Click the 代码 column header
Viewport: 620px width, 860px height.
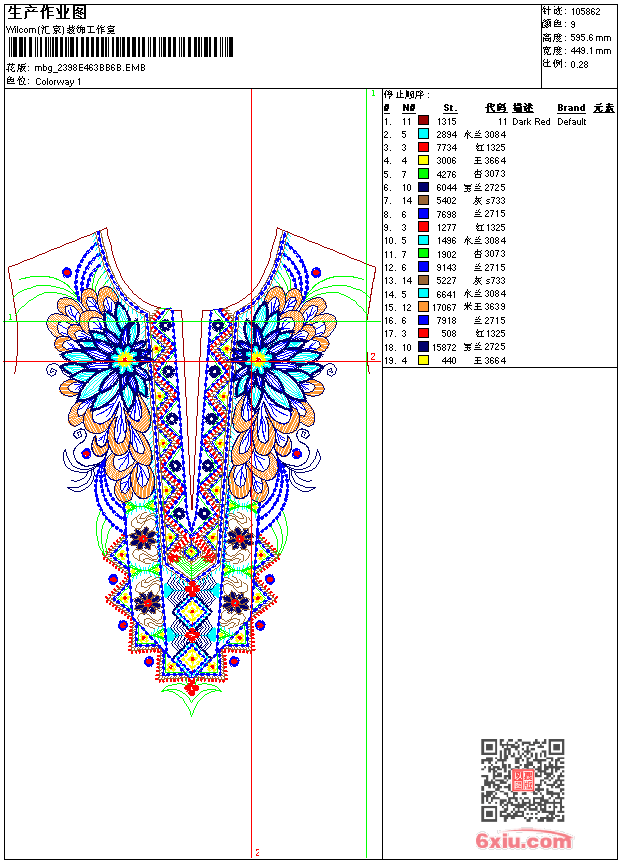(496, 108)
